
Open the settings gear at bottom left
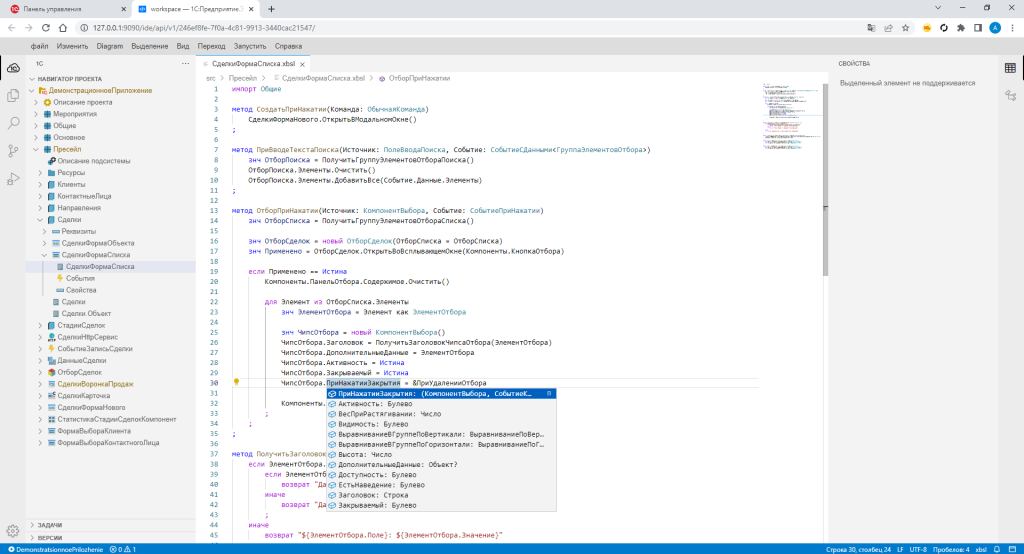pos(14,530)
